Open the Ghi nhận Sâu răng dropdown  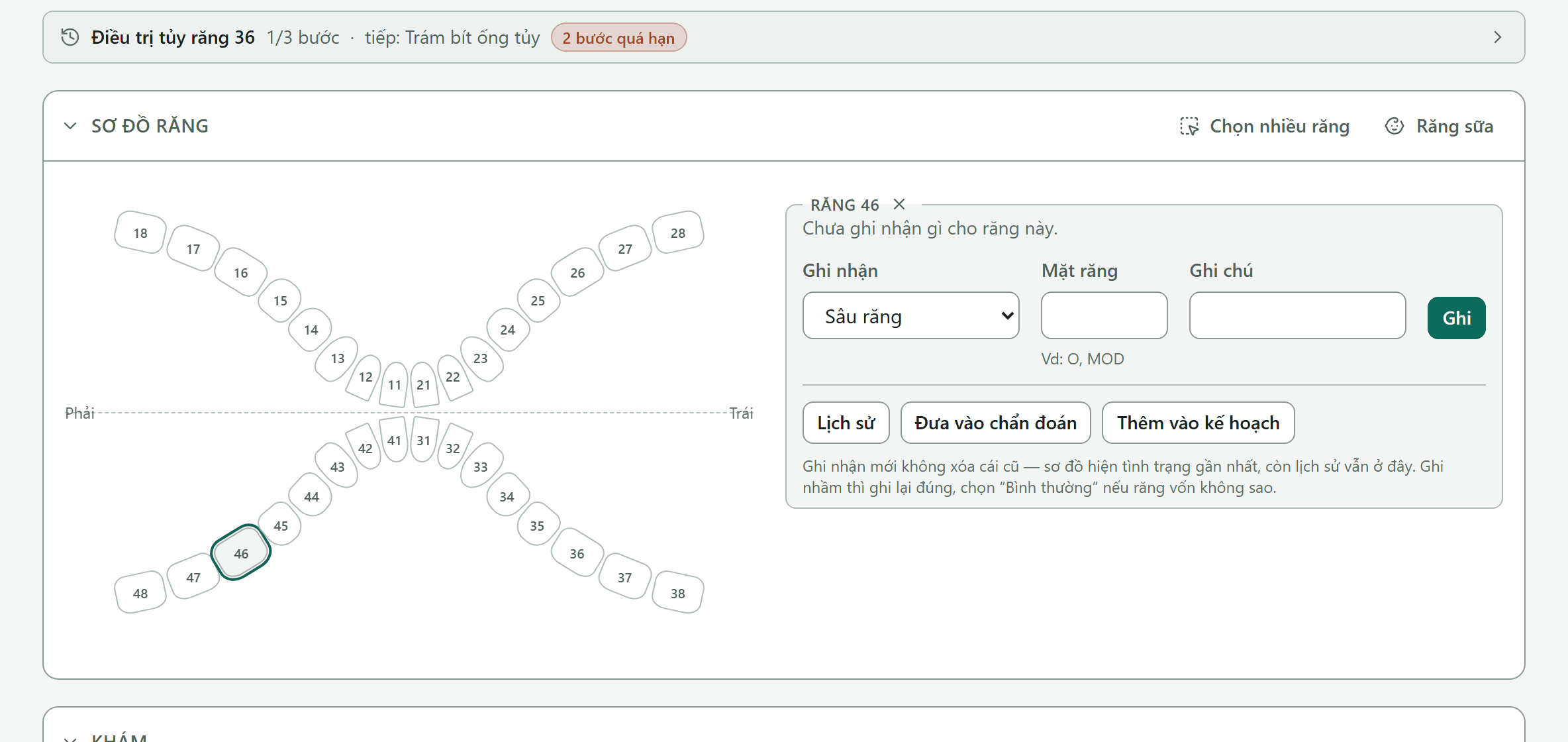point(910,316)
